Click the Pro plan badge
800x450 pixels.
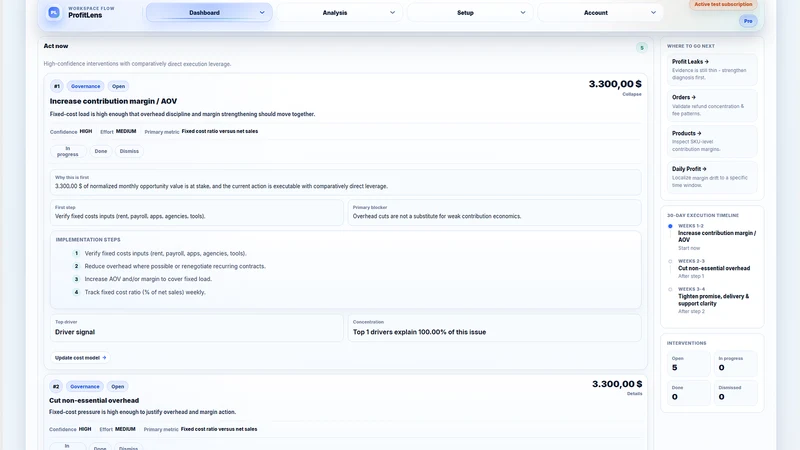(748, 21)
